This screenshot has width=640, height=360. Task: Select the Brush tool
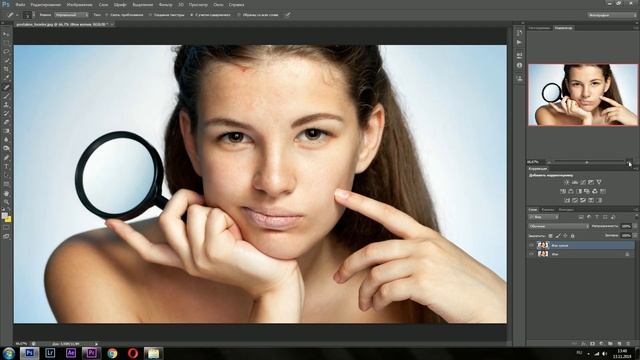[x=6, y=96]
